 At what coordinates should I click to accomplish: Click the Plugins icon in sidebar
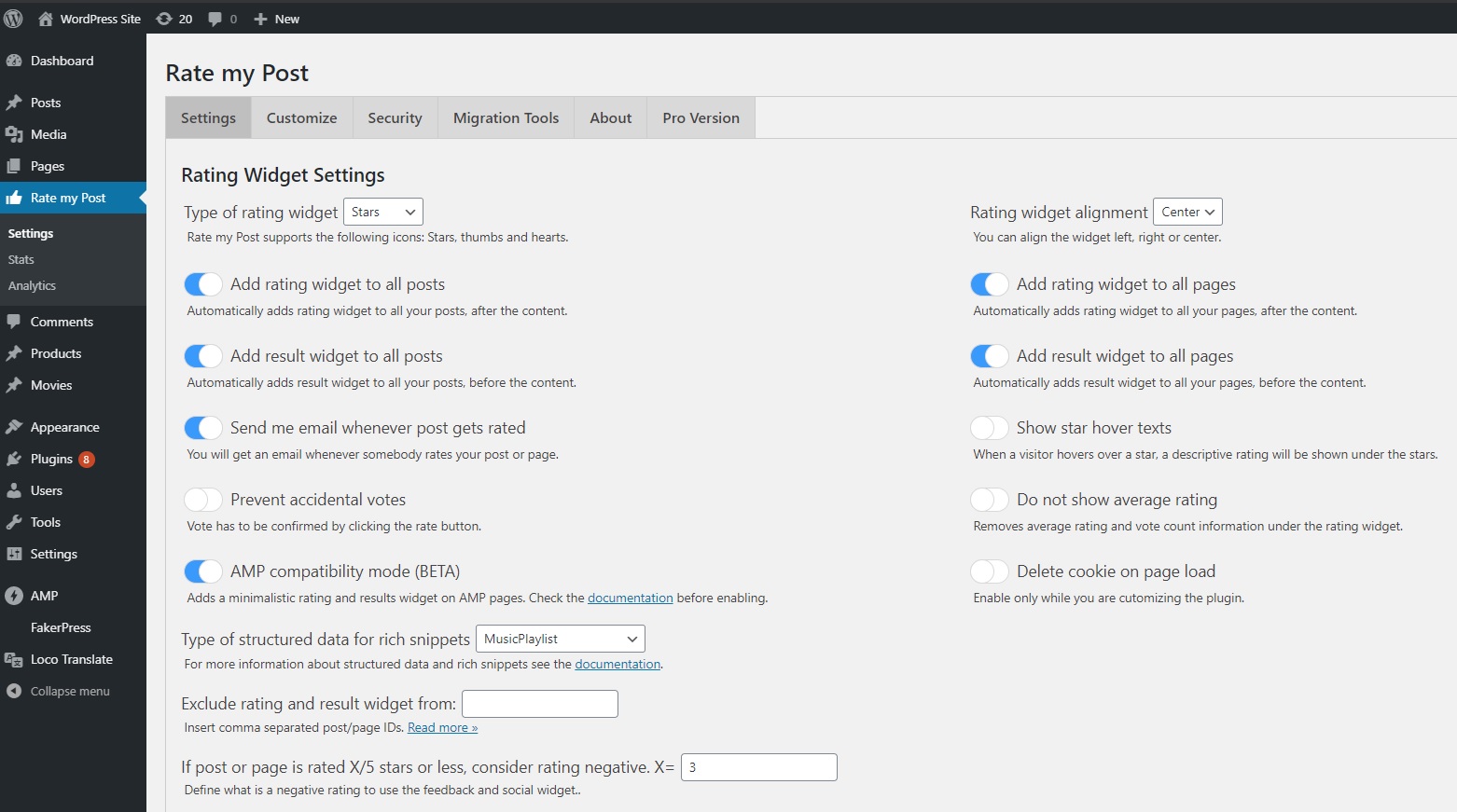[x=14, y=459]
